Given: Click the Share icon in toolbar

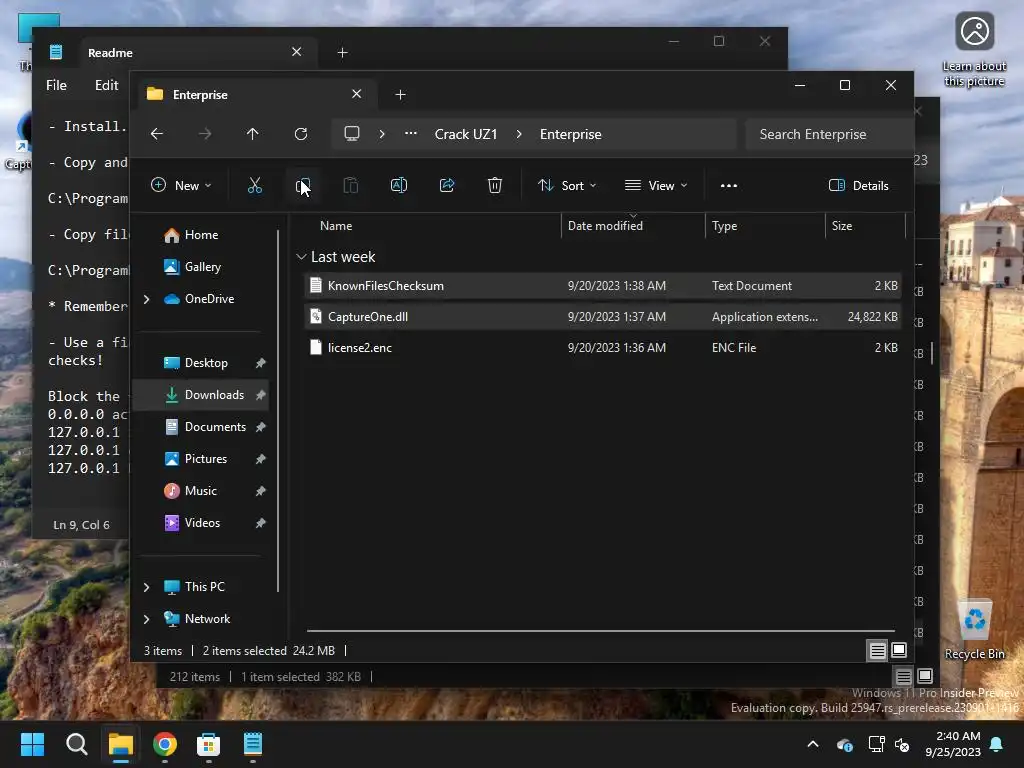Looking at the screenshot, I should tap(447, 185).
